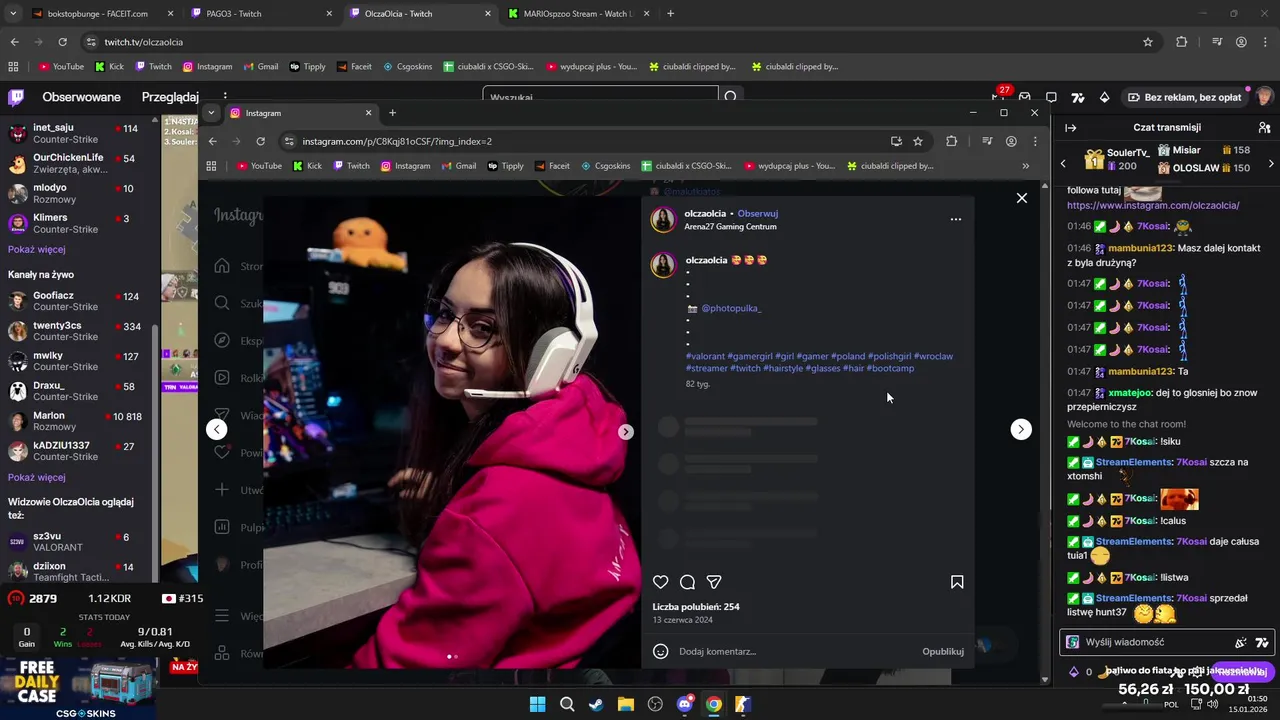Viewport: 1280px width, 720px height.
Task: Open volume control in system tray
Action: 1213,704
